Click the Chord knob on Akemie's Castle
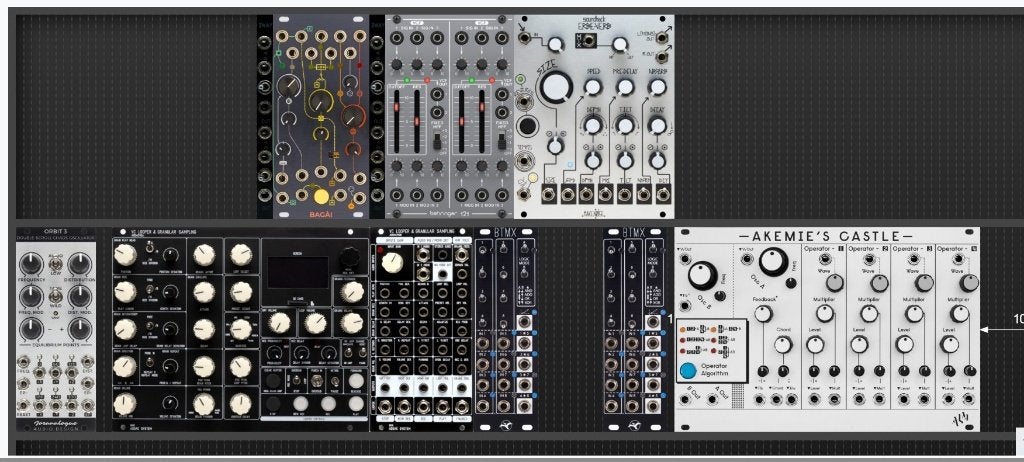The image size is (1024, 462). pyautogui.click(x=783, y=344)
